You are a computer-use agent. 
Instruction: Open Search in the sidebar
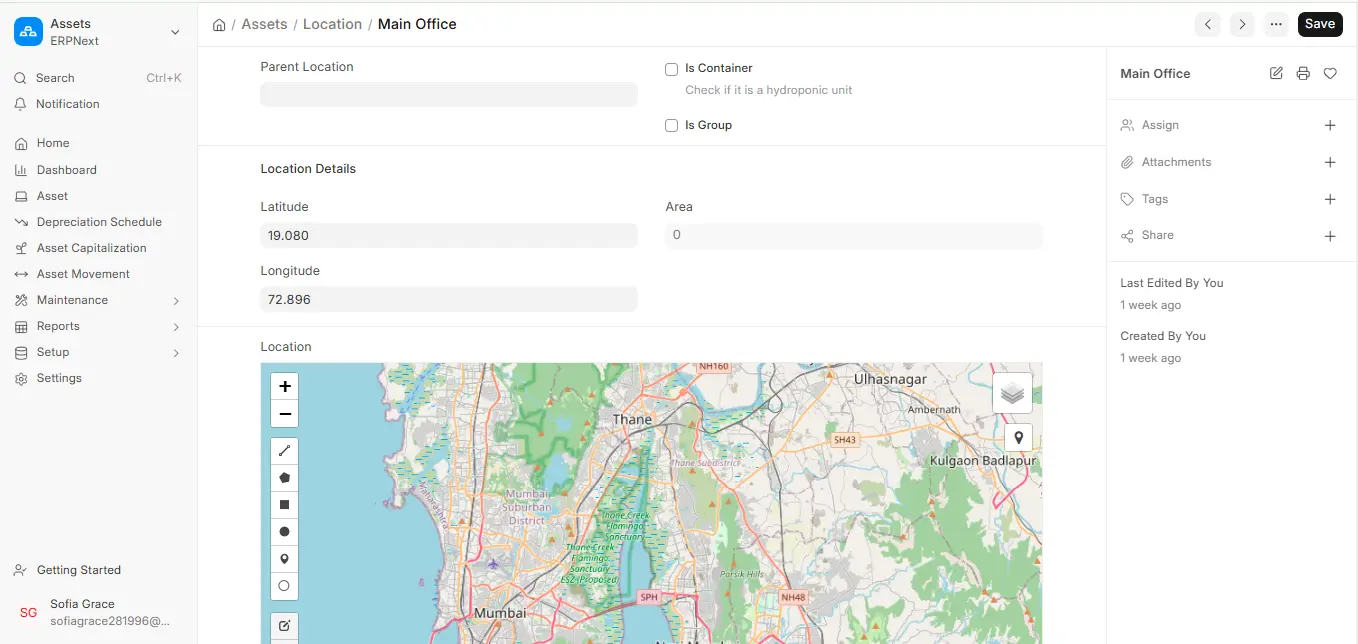point(98,78)
